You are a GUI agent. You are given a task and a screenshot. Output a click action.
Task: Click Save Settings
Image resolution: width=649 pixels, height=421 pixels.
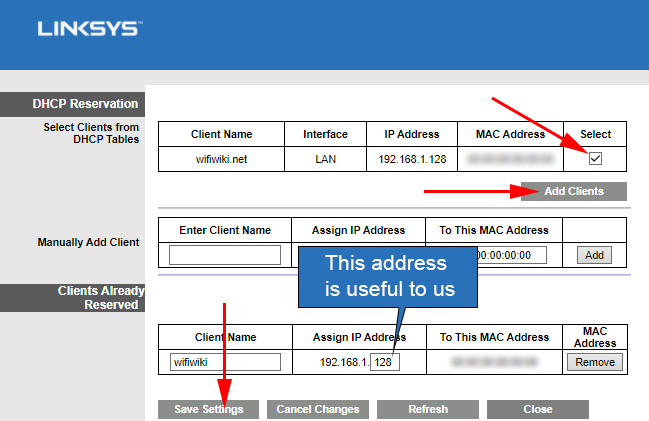pyautogui.click(x=208, y=409)
